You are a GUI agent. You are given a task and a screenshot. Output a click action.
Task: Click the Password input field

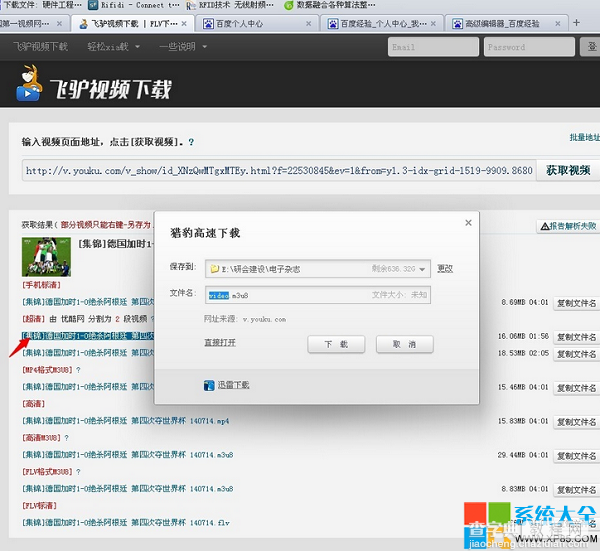[x=529, y=47]
